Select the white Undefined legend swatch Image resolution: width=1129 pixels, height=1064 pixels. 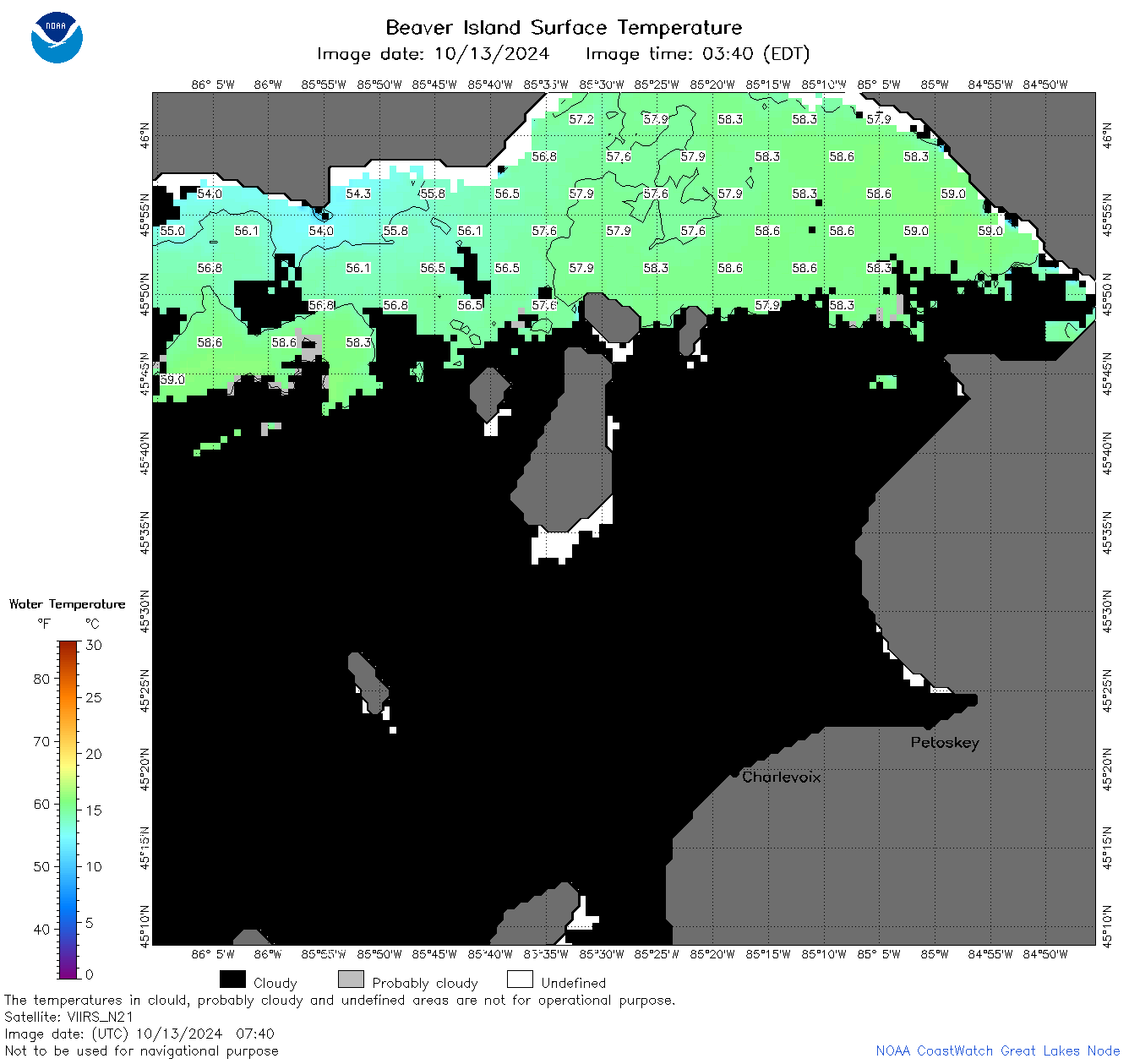tap(520, 979)
